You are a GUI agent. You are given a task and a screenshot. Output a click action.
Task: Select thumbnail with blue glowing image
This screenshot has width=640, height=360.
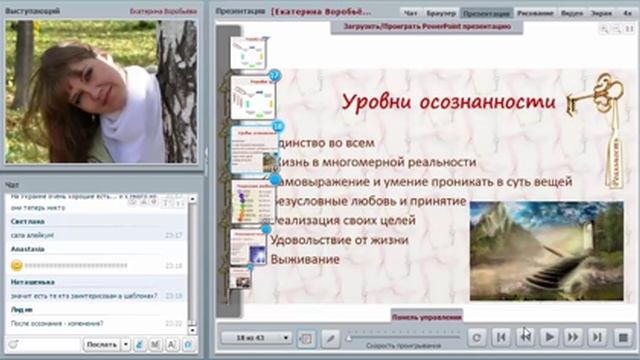[x=248, y=247]
